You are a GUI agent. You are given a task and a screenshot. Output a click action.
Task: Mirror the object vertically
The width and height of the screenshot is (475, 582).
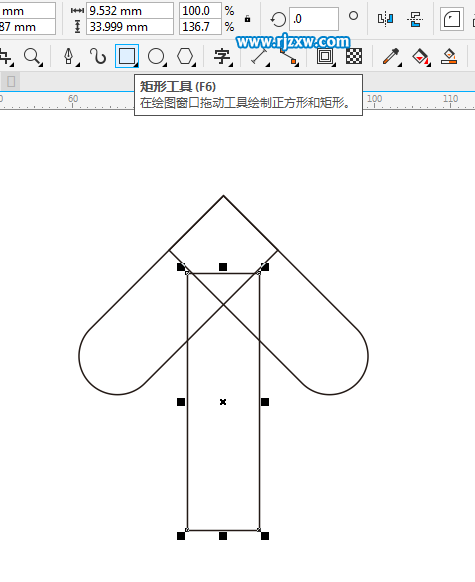(x=415, y=19)
